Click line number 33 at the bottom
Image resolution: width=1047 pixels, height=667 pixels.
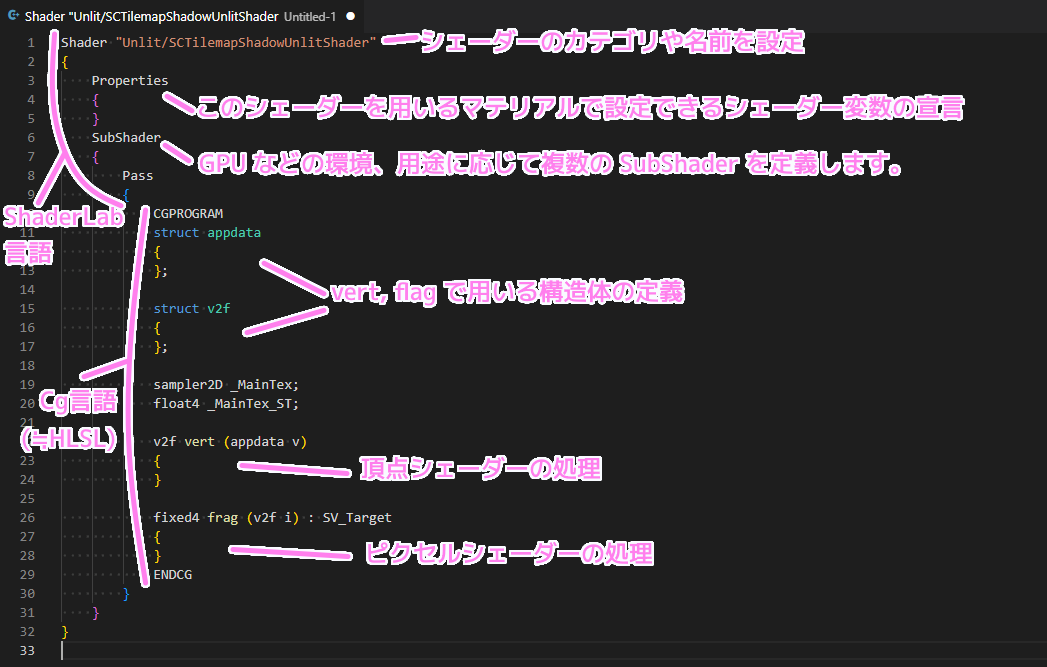(x=28, y=650)
